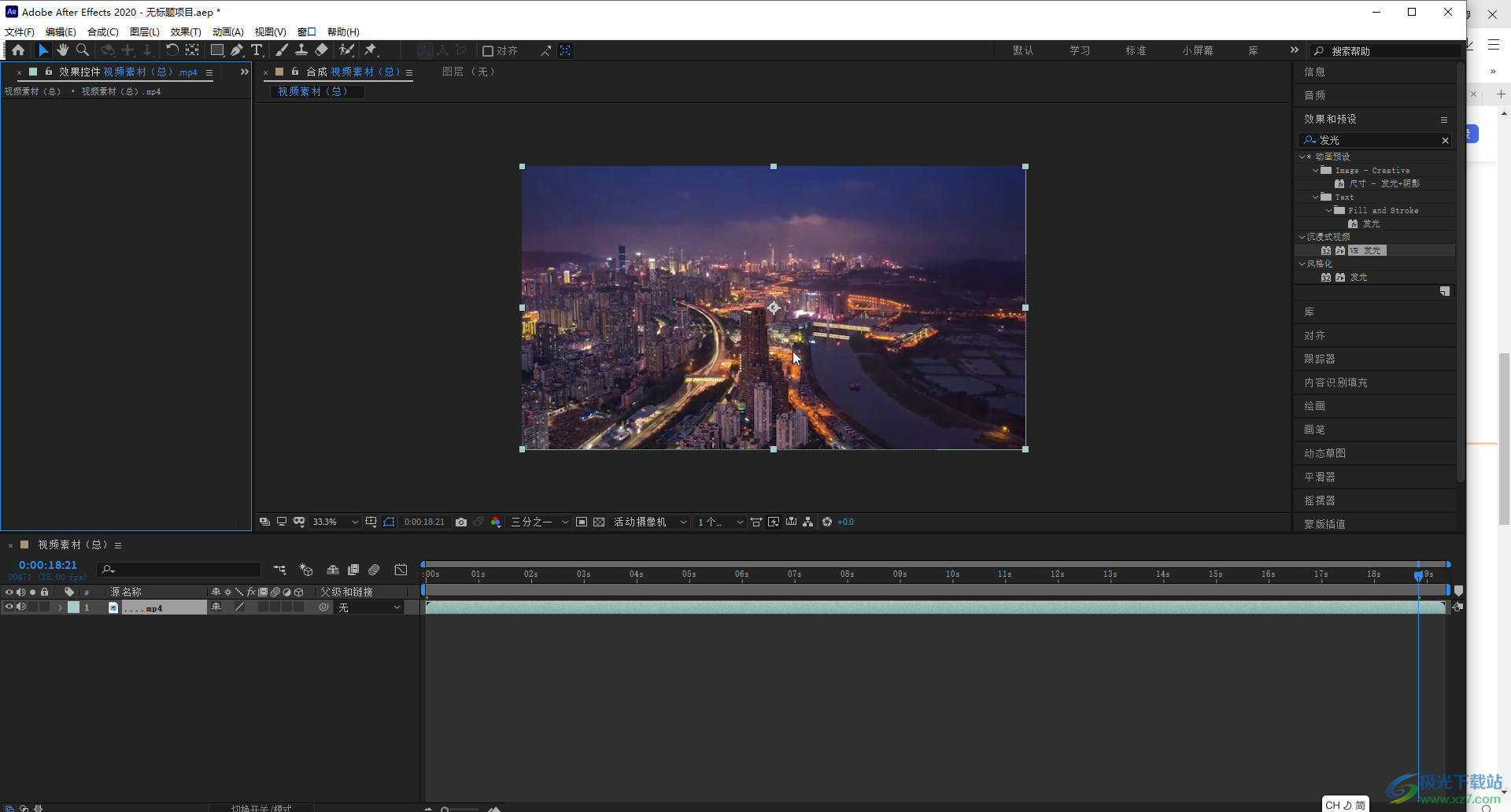Click the Home icon in toolbar
Viewport: 1511px width, 812px height.
pos(17,50)
